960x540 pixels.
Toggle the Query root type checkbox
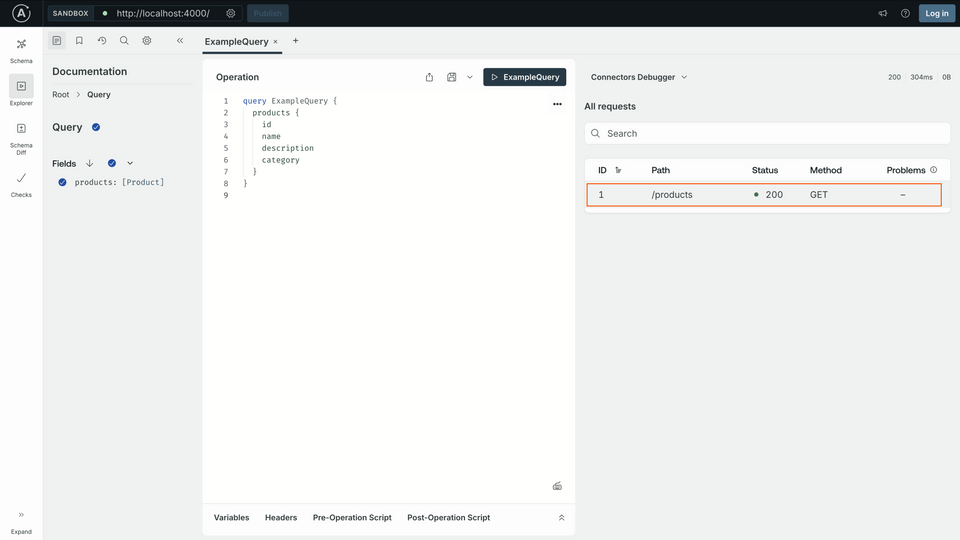click(96, 127)
